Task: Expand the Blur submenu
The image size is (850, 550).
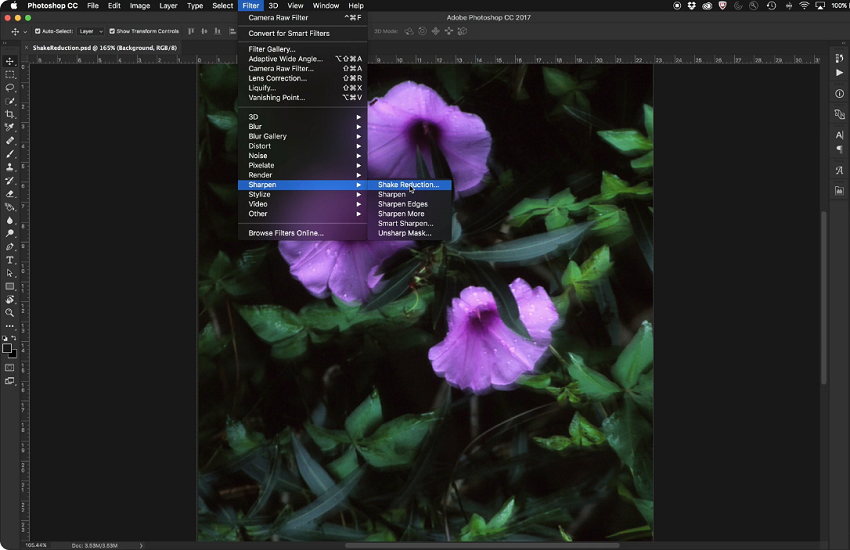Action: click(302, 126)
